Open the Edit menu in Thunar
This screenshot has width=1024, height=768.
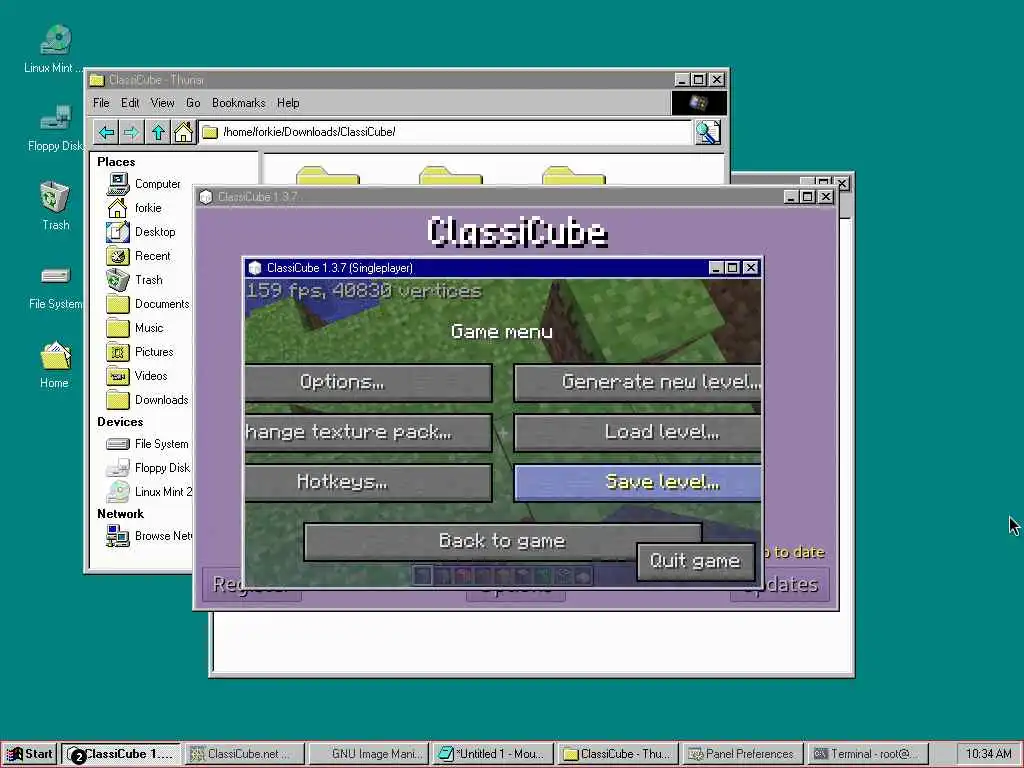[130, 103]
